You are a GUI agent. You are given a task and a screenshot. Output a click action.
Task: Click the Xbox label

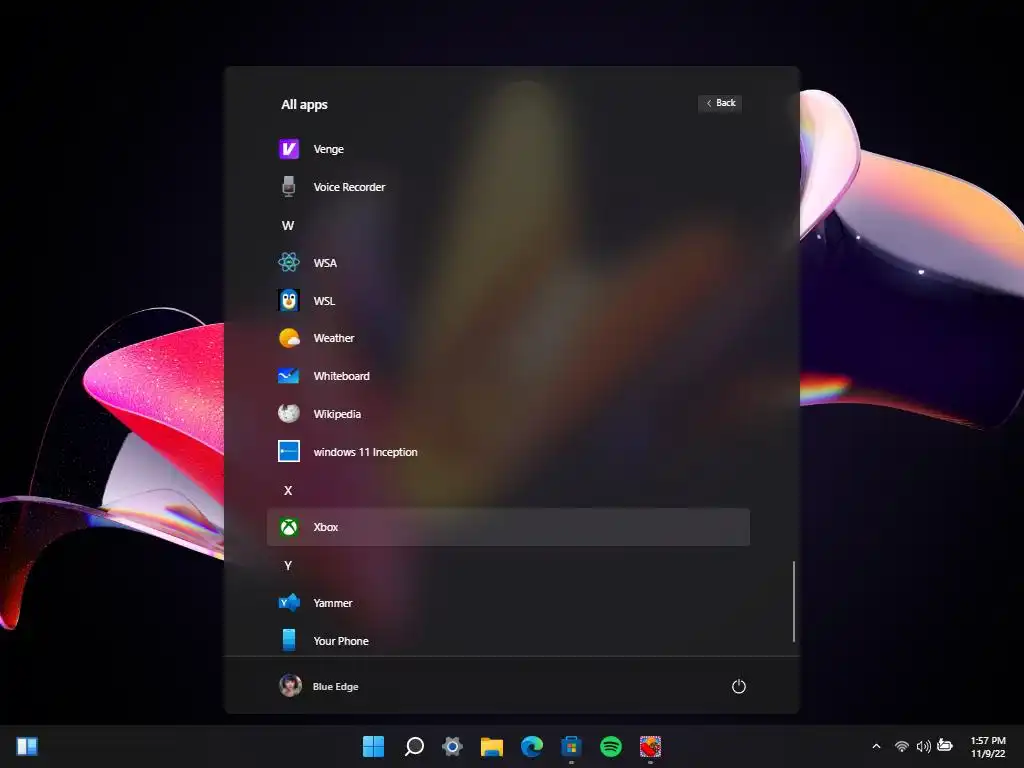tap(325, 527)
